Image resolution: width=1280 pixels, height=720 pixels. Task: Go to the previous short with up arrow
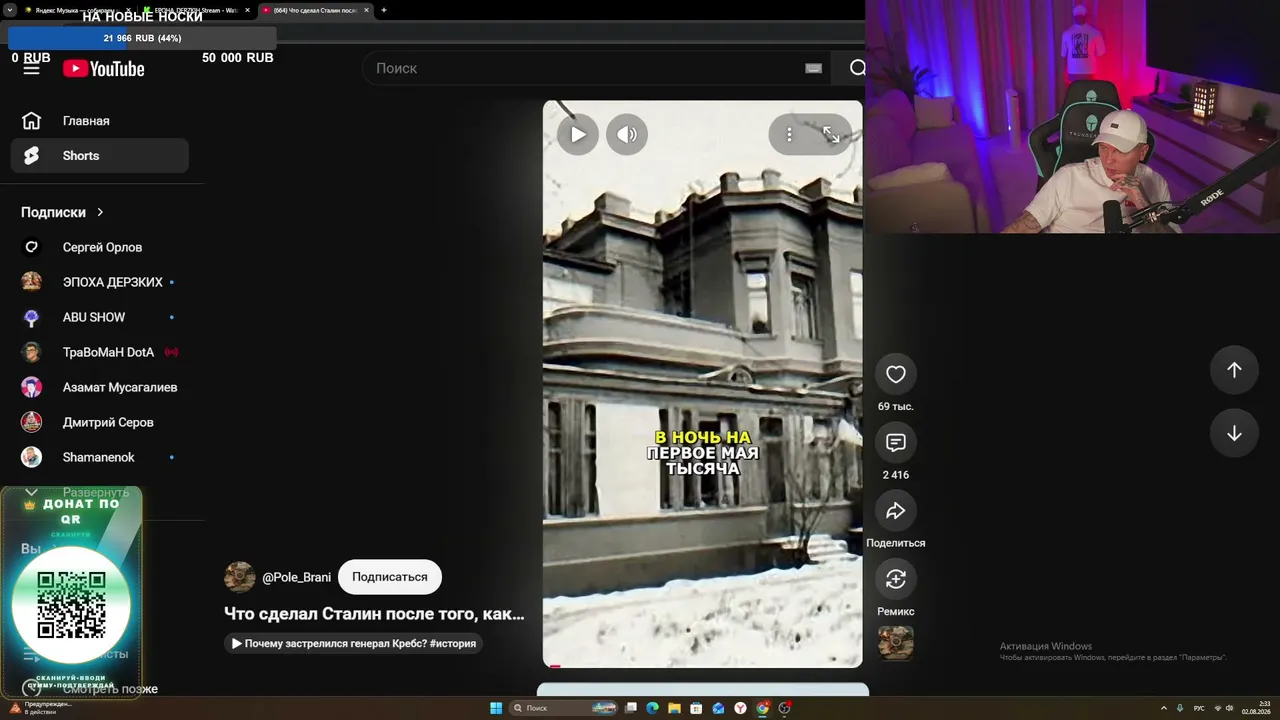click(x=1234, y=370)
